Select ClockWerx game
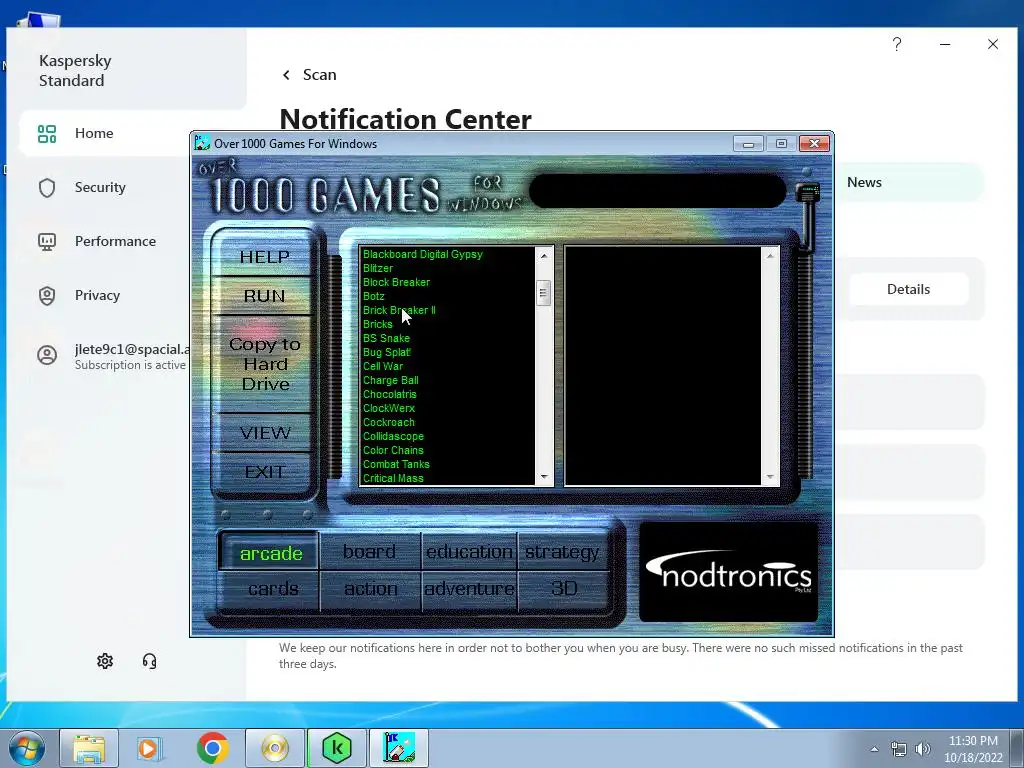 click(389, 409)
